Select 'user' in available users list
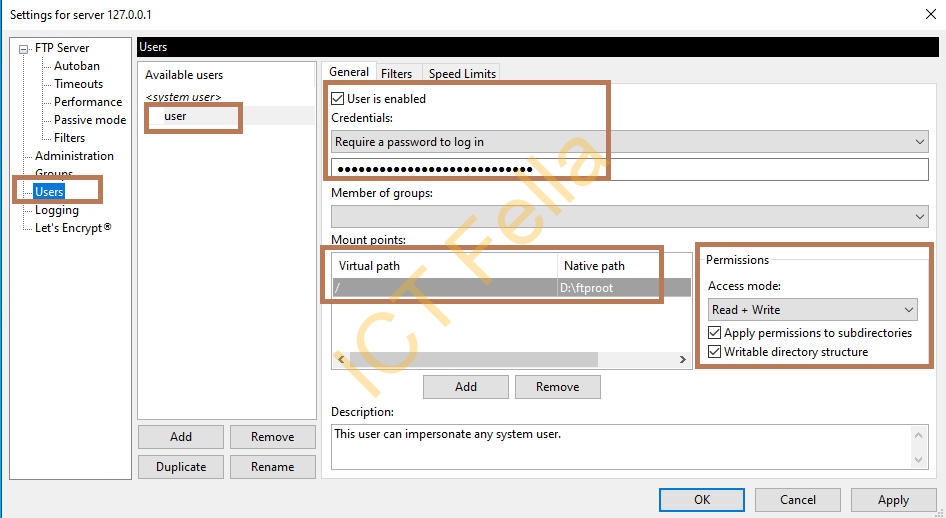This screenshot has height=518, width=946. tap(175, 116)
